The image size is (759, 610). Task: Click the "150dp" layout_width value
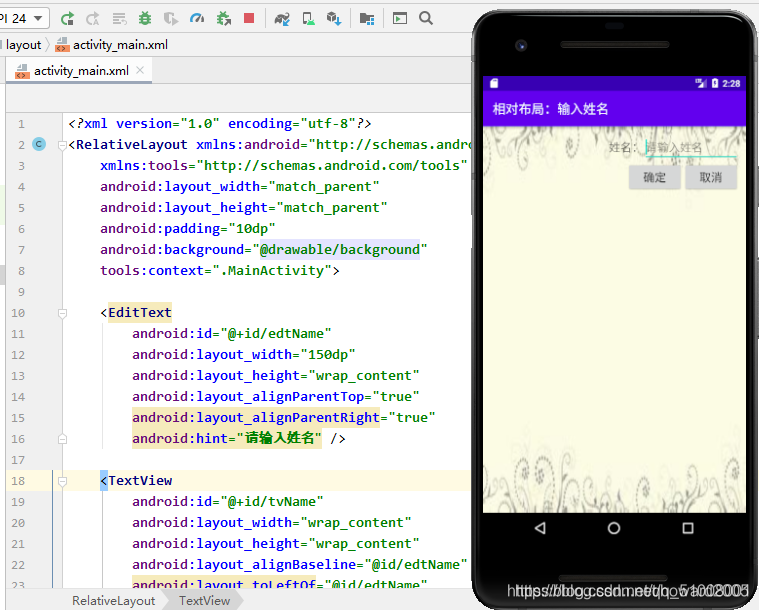click(x=328, y=354)
